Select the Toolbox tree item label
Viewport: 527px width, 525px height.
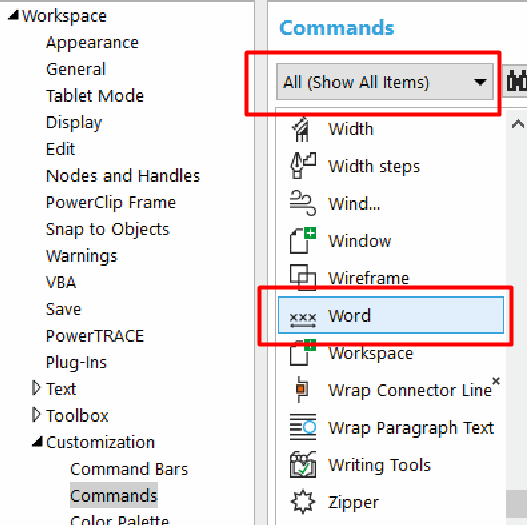tap(77, 416)
